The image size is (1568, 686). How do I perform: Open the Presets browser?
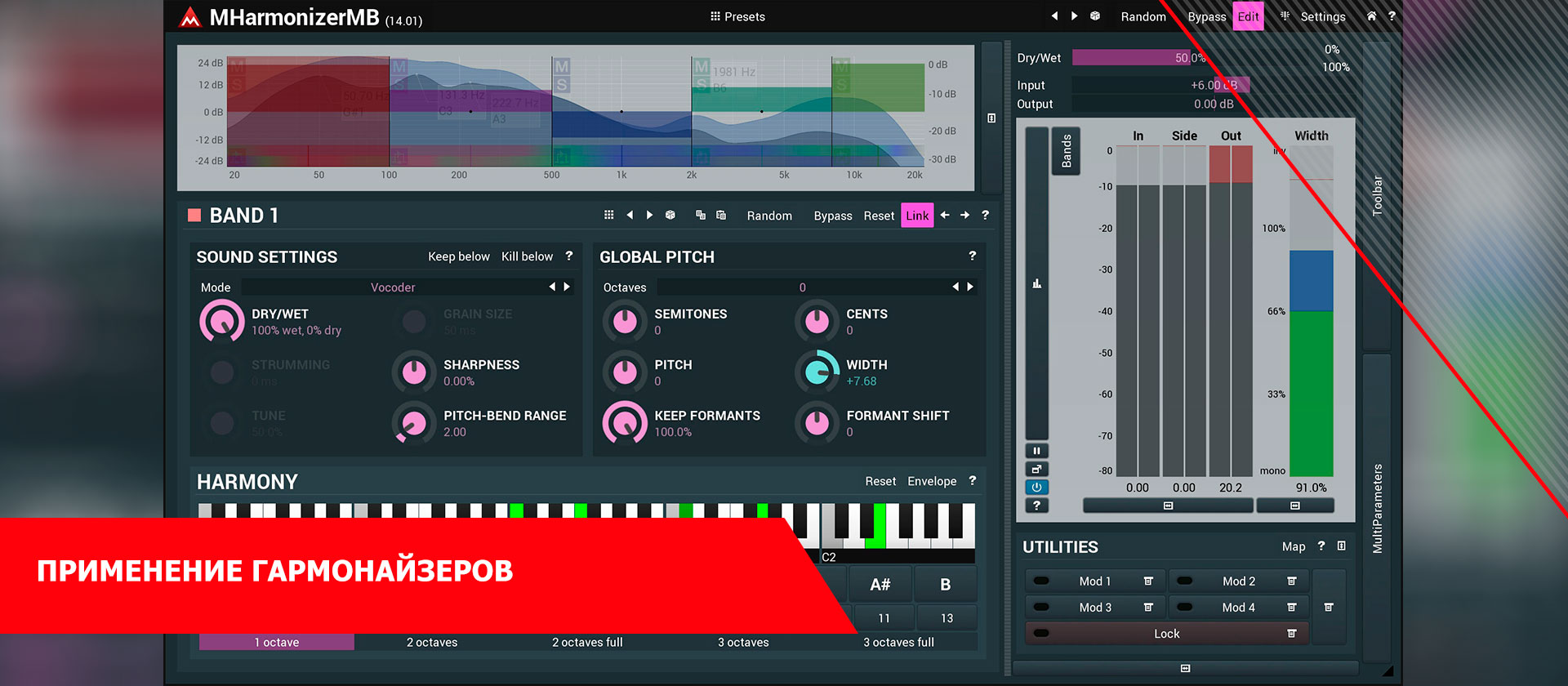click(737, 16)
